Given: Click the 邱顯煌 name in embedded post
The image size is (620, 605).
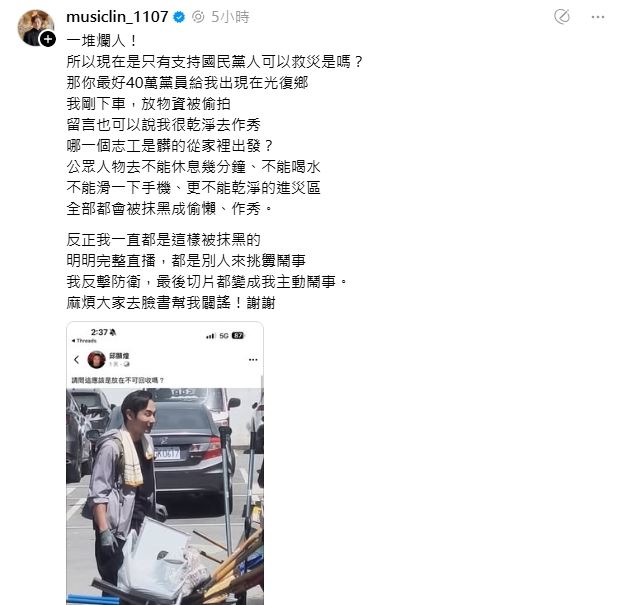Looking at the screenshot, I should [119, 356].
